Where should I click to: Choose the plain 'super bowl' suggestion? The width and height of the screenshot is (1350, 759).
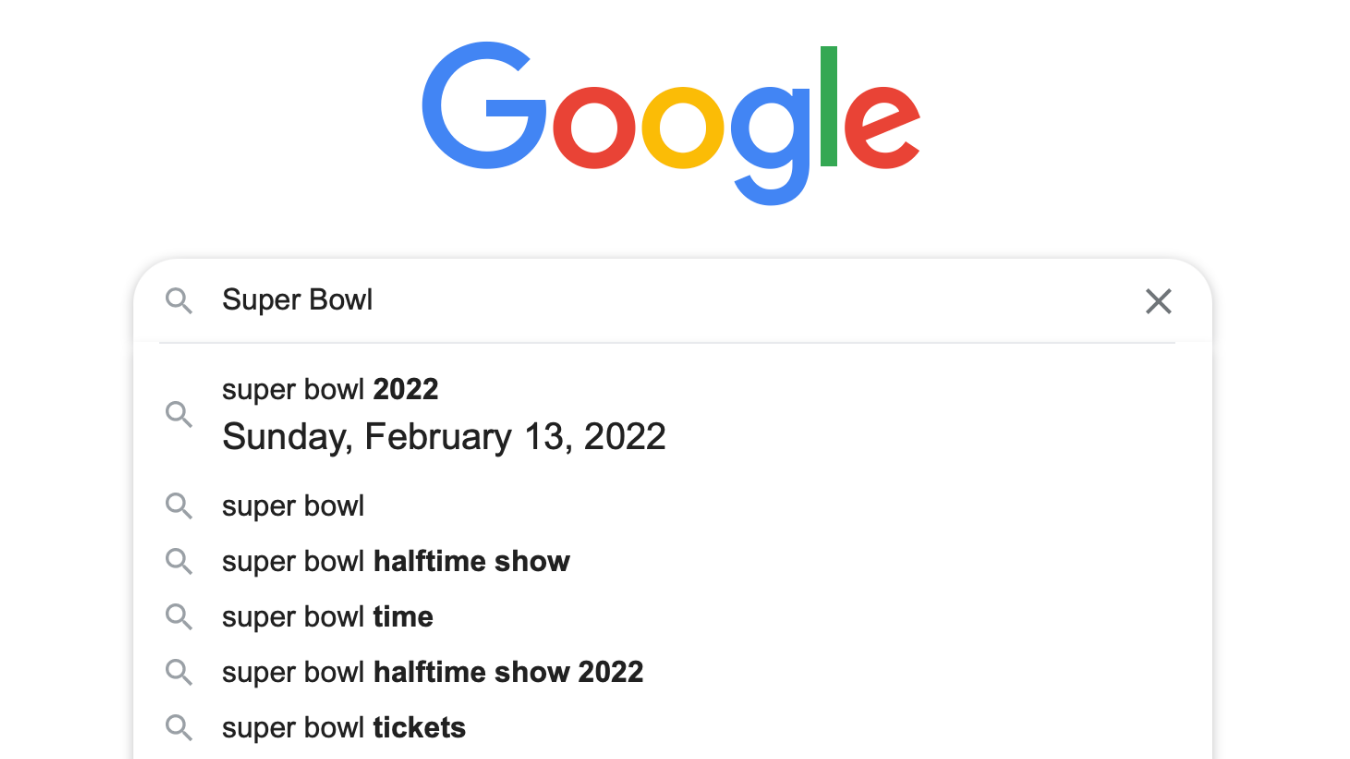pyautogui.click(x=293, y=506)
